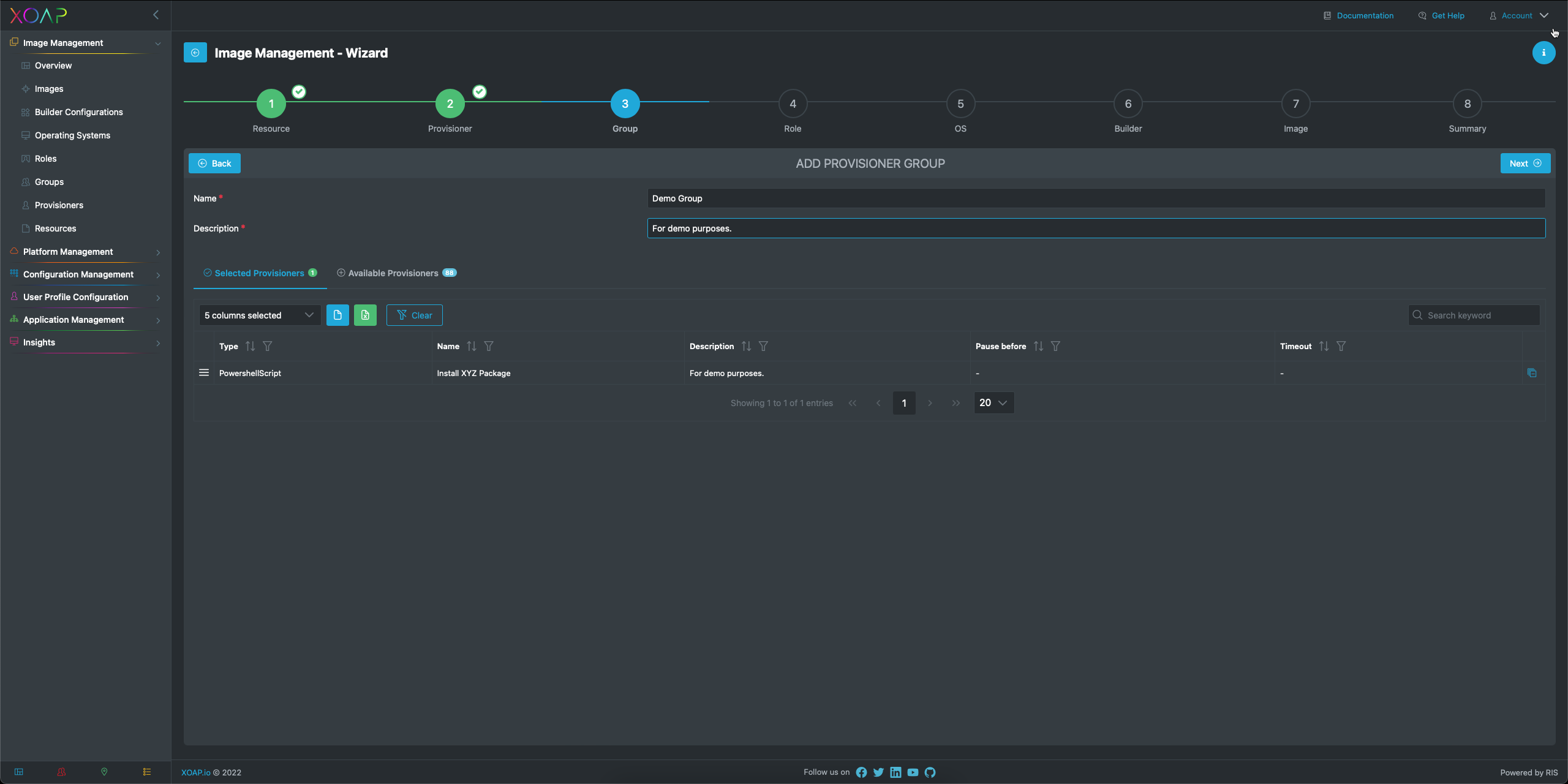Click the Next button
The height and width of the screenshot is (784, 1568).
pyautogui.click(x=1525, y=163)
